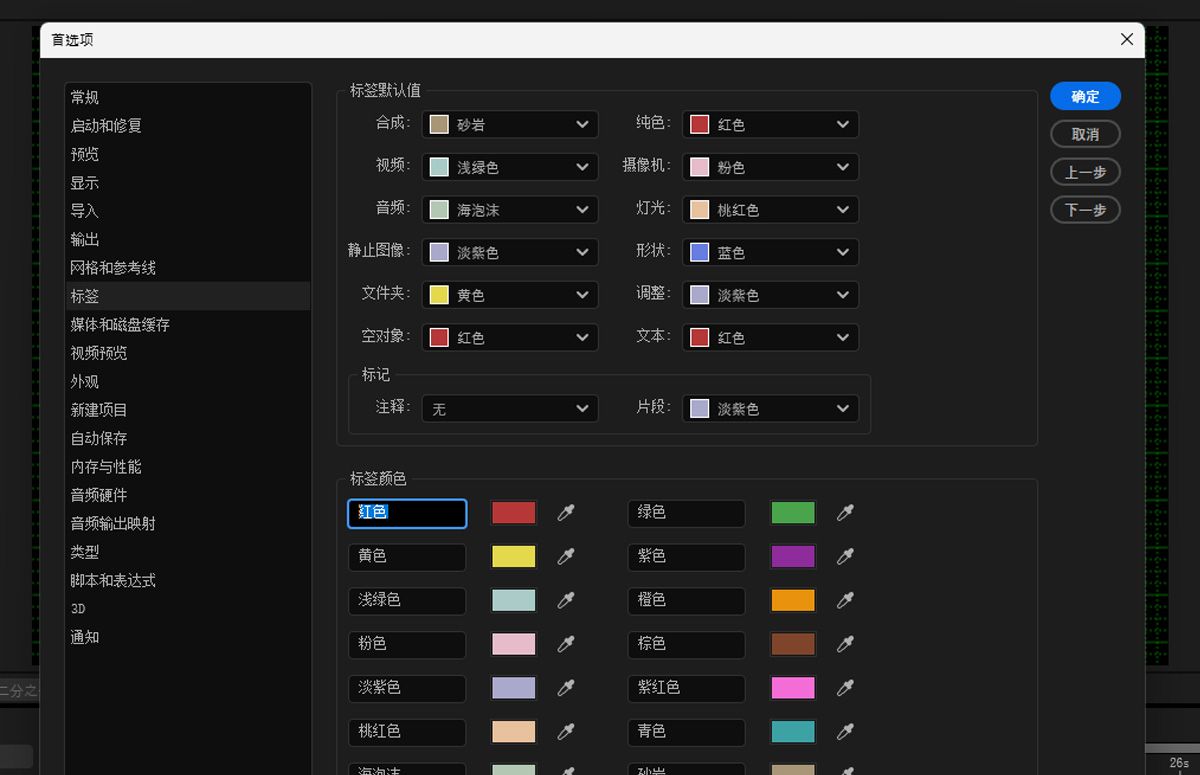The image size is (1200, 775).
Task: Switch to the 外观 preferences section
Action: (85, 381)
